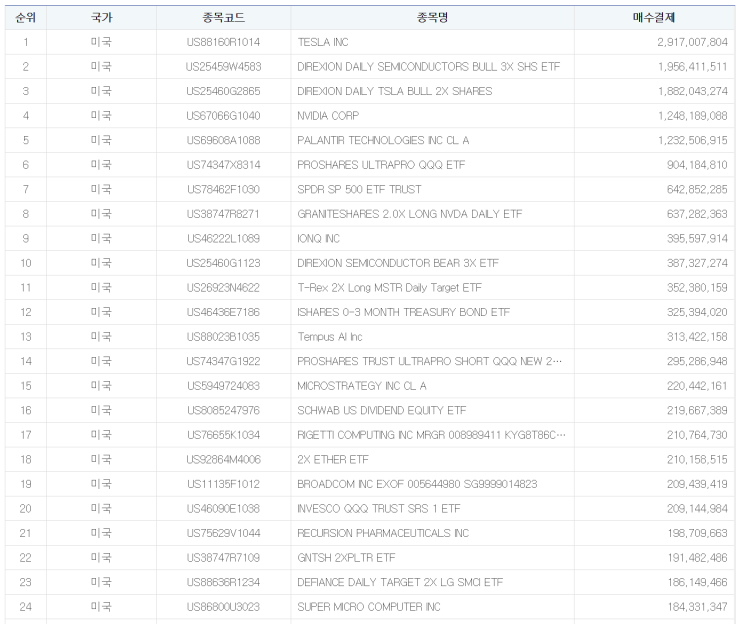This screenshot has height=624, width=743.
Task: Select 2X ETHER ETF name
Action: (333, 460)
